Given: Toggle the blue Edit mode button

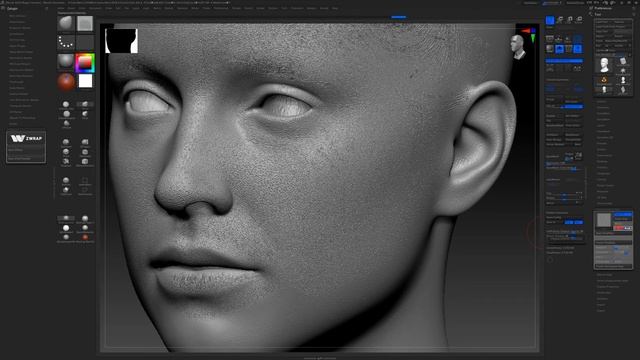Looking at the screenshot, I should (x=550, y=20).
